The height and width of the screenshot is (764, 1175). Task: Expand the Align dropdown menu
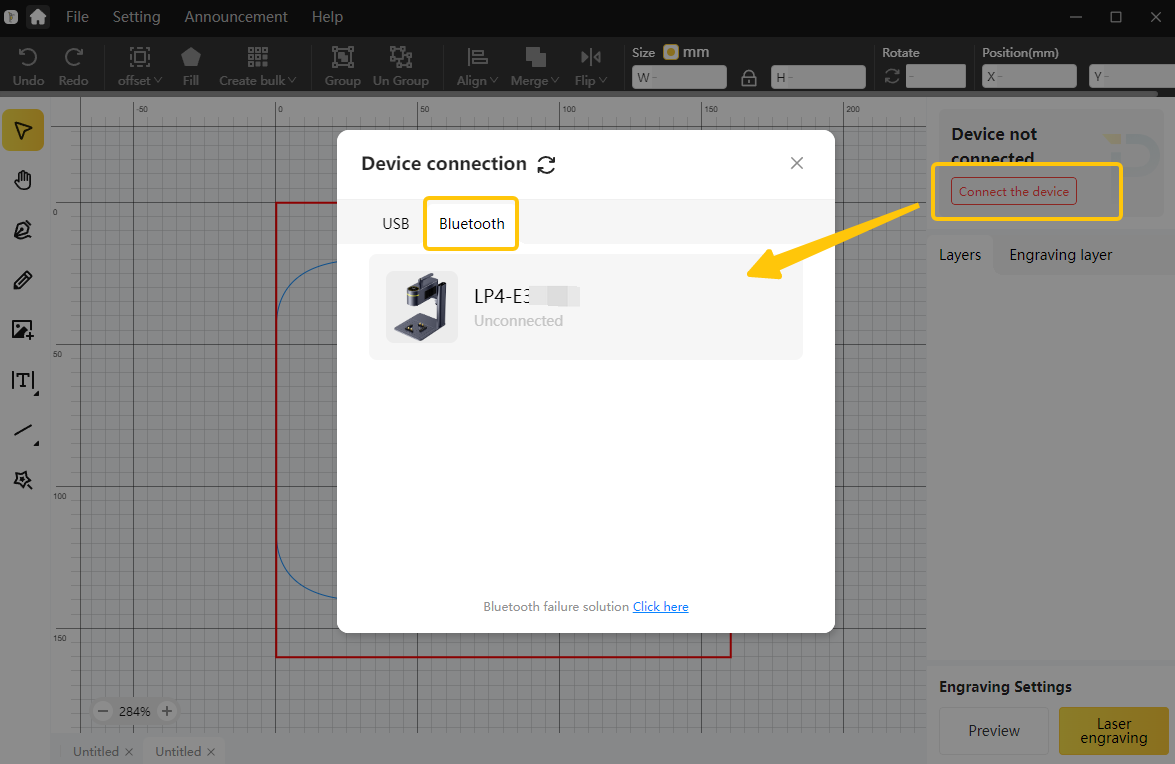[x=477, y=66]
